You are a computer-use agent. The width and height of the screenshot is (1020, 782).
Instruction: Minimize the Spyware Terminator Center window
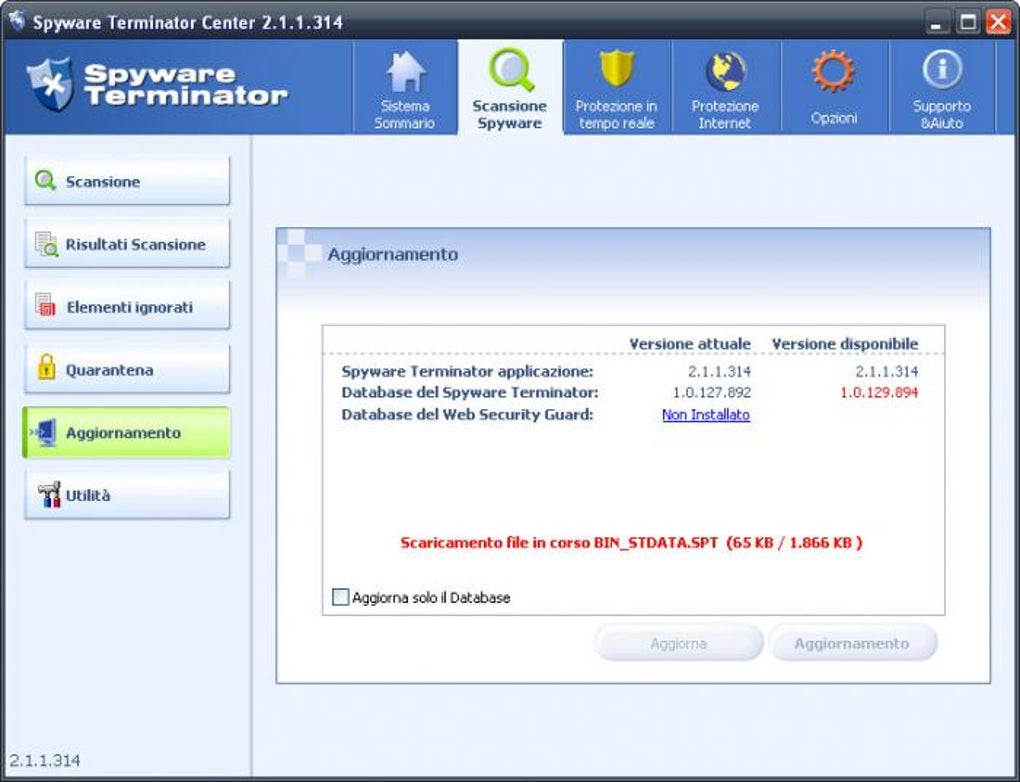click(x=936, y=23)
